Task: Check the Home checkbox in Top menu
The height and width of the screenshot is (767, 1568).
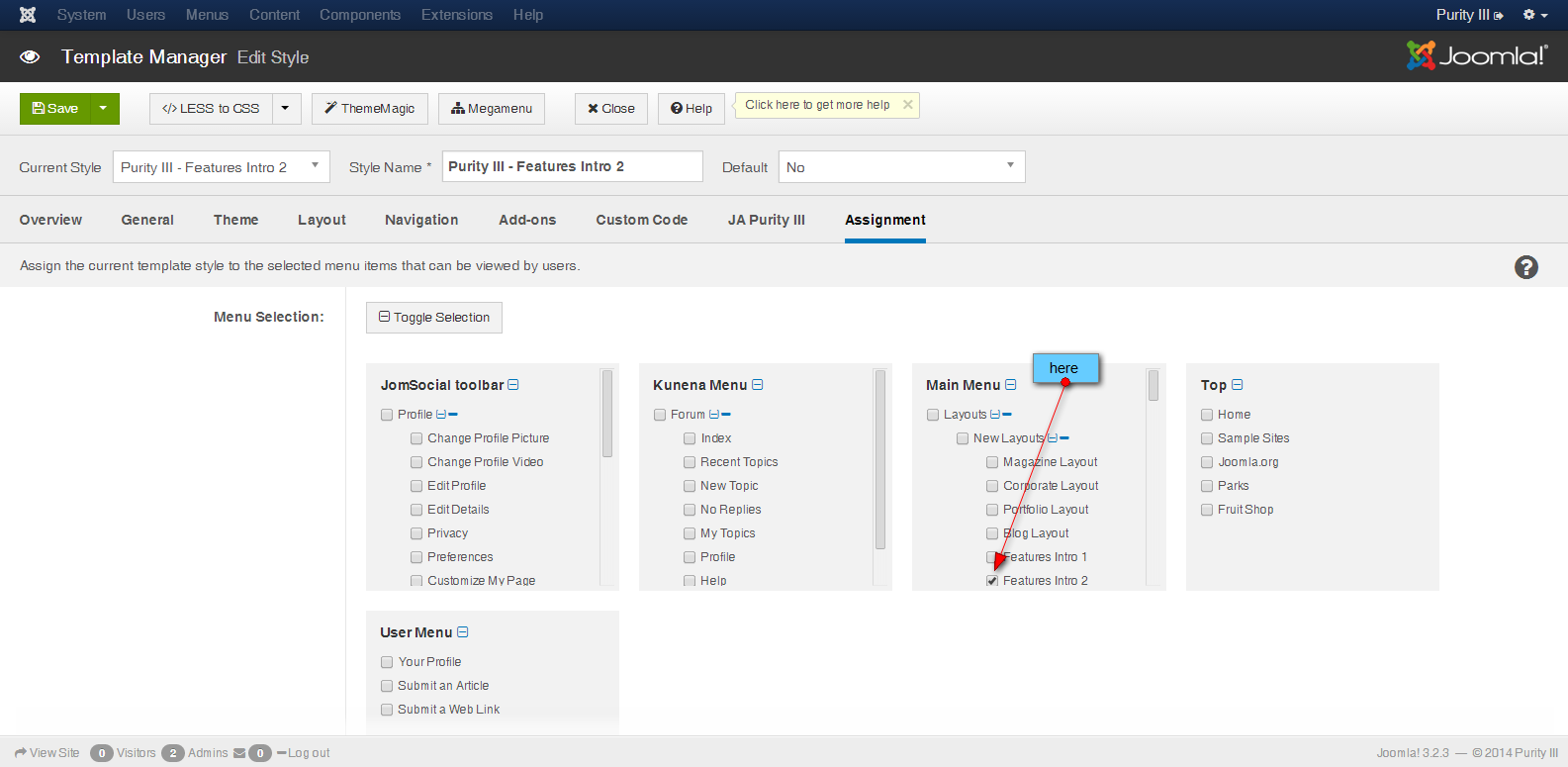Action: click(x=1207, y=415)
